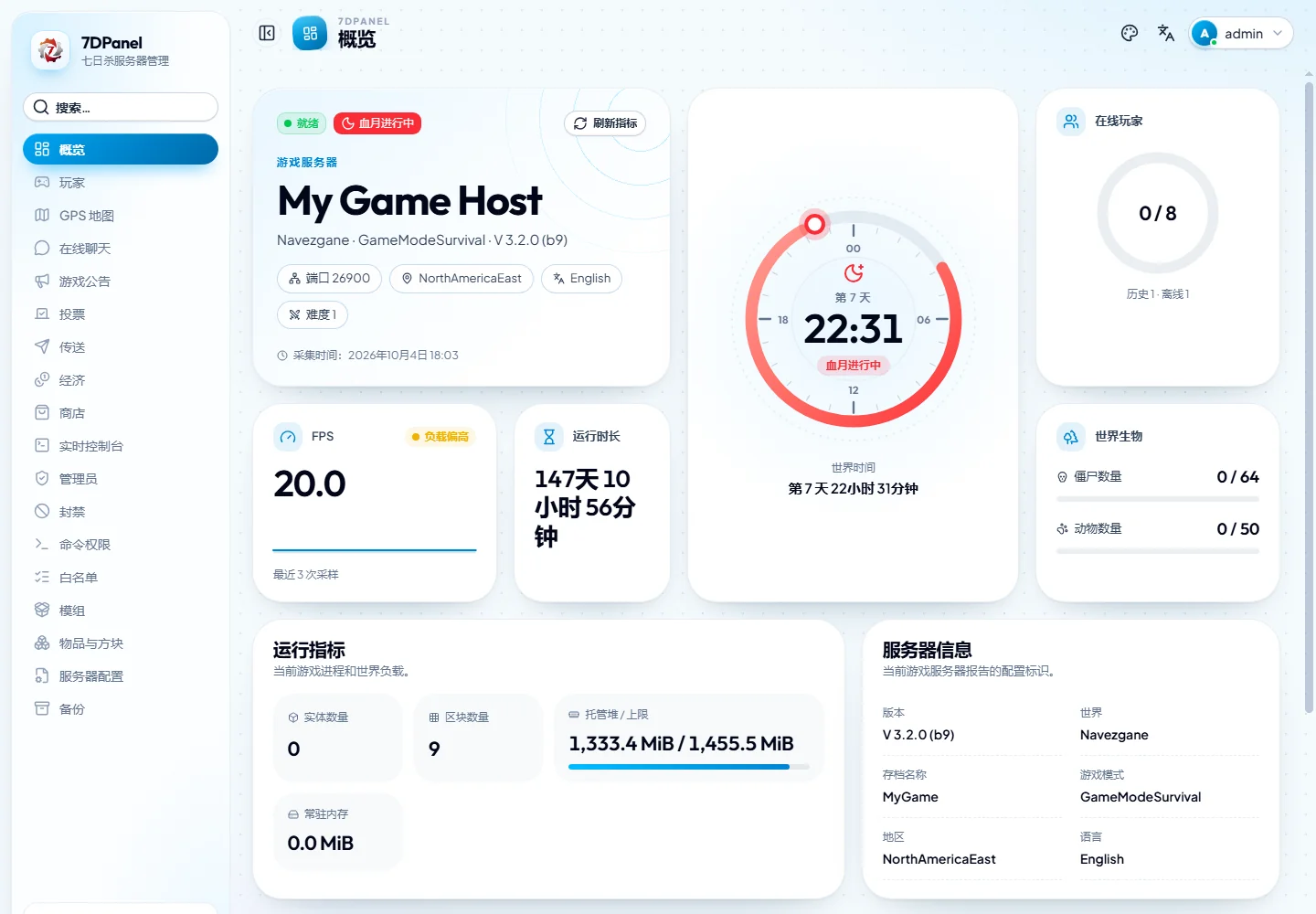Click the page vertical scrollbar

pos(1309,398)
